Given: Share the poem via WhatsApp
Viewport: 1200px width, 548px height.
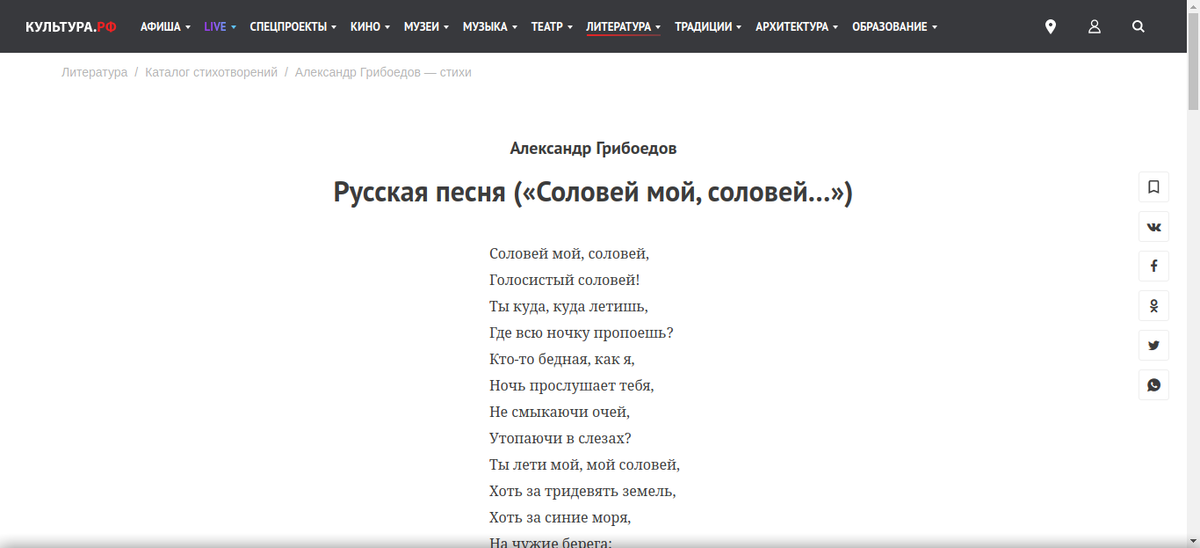Looking at the screenshot, I should (x=1154, y=385).
